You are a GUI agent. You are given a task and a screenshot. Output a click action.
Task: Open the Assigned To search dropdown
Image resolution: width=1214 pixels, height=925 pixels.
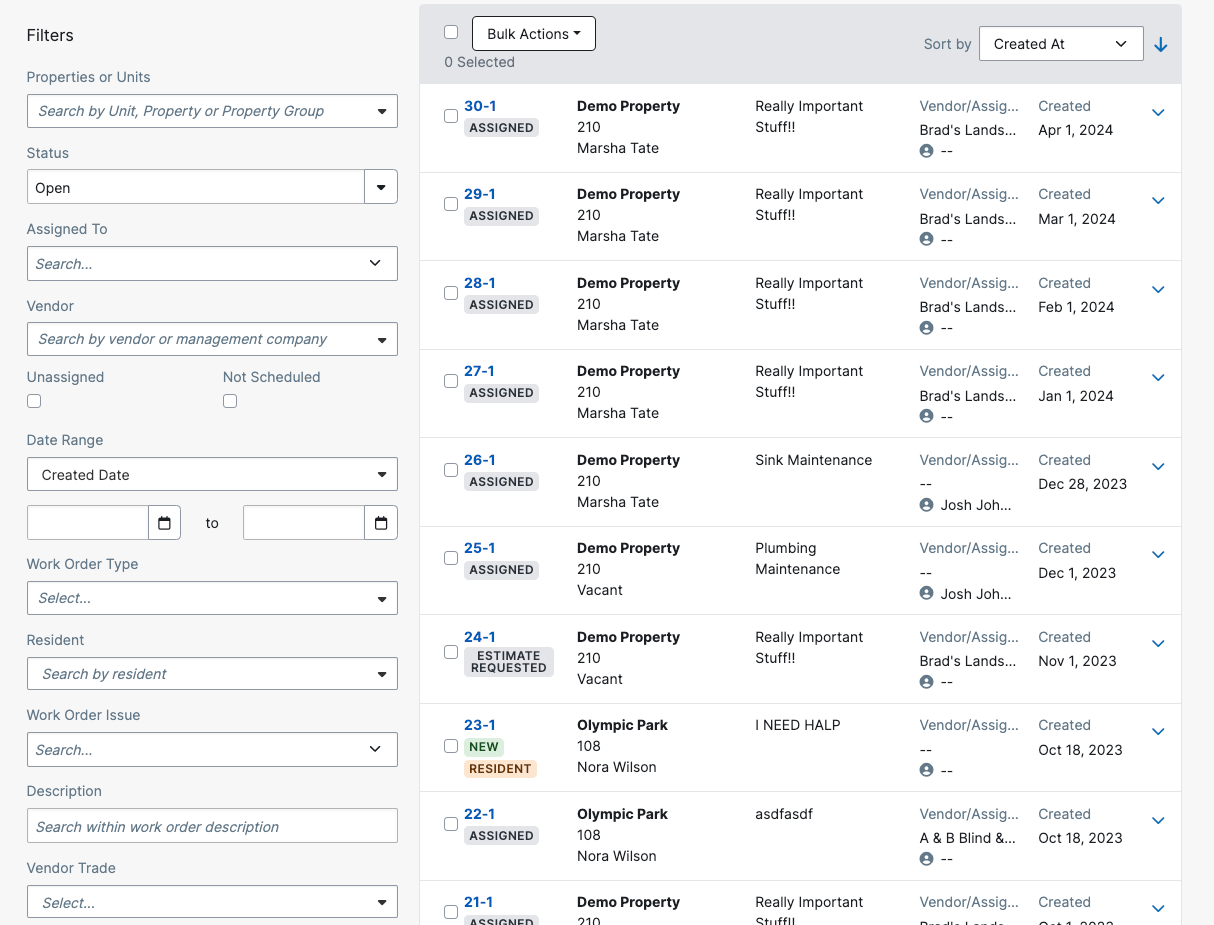tap(212, 264)
